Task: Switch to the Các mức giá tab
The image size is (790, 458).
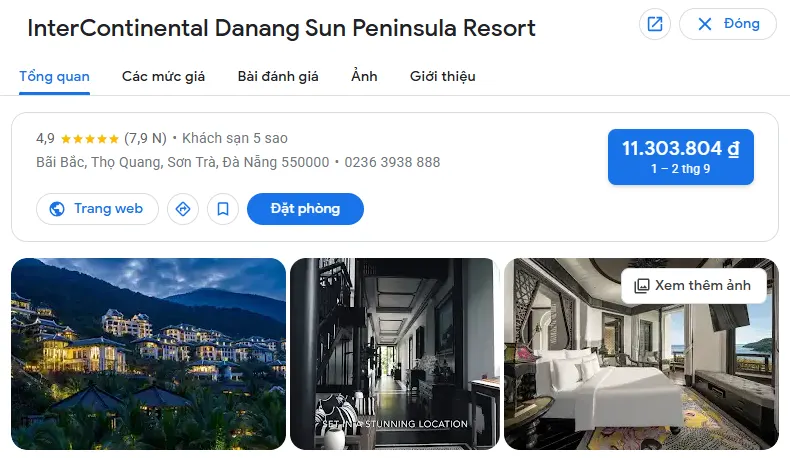Action: click(x=163, y=77)
